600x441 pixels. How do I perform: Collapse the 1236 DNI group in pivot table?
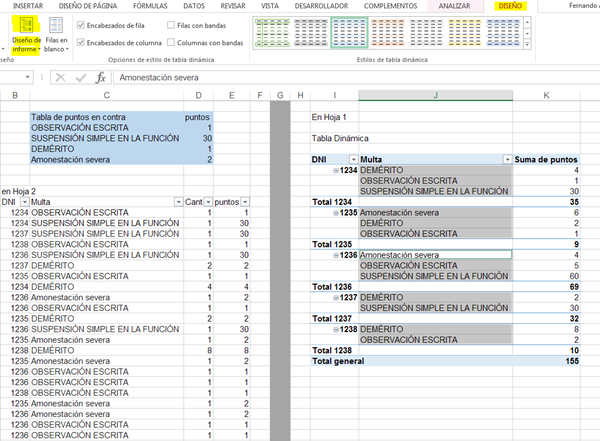(336, 255)
